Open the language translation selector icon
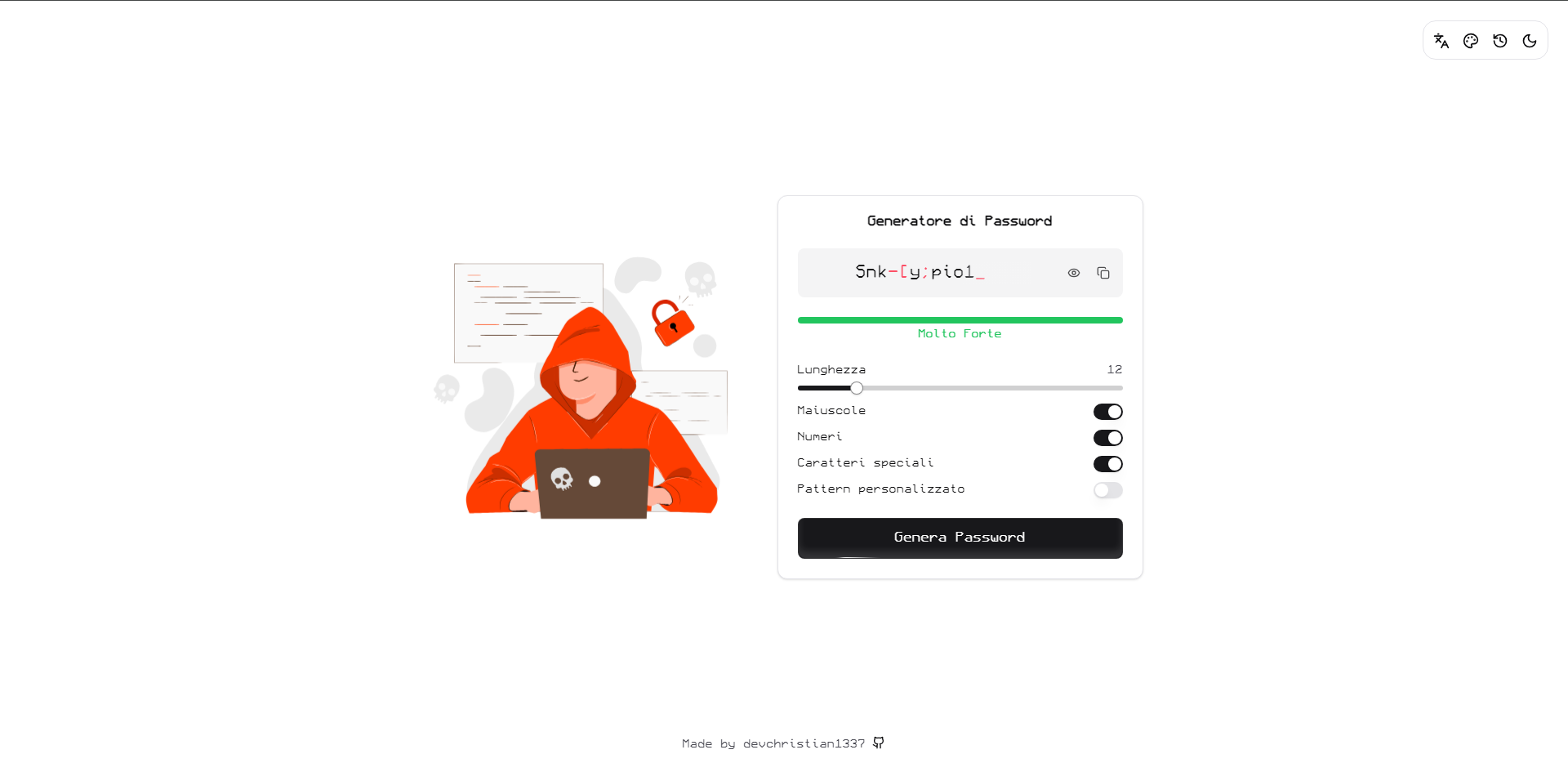Screen dimensions: 1568x772 point(1441,41)
